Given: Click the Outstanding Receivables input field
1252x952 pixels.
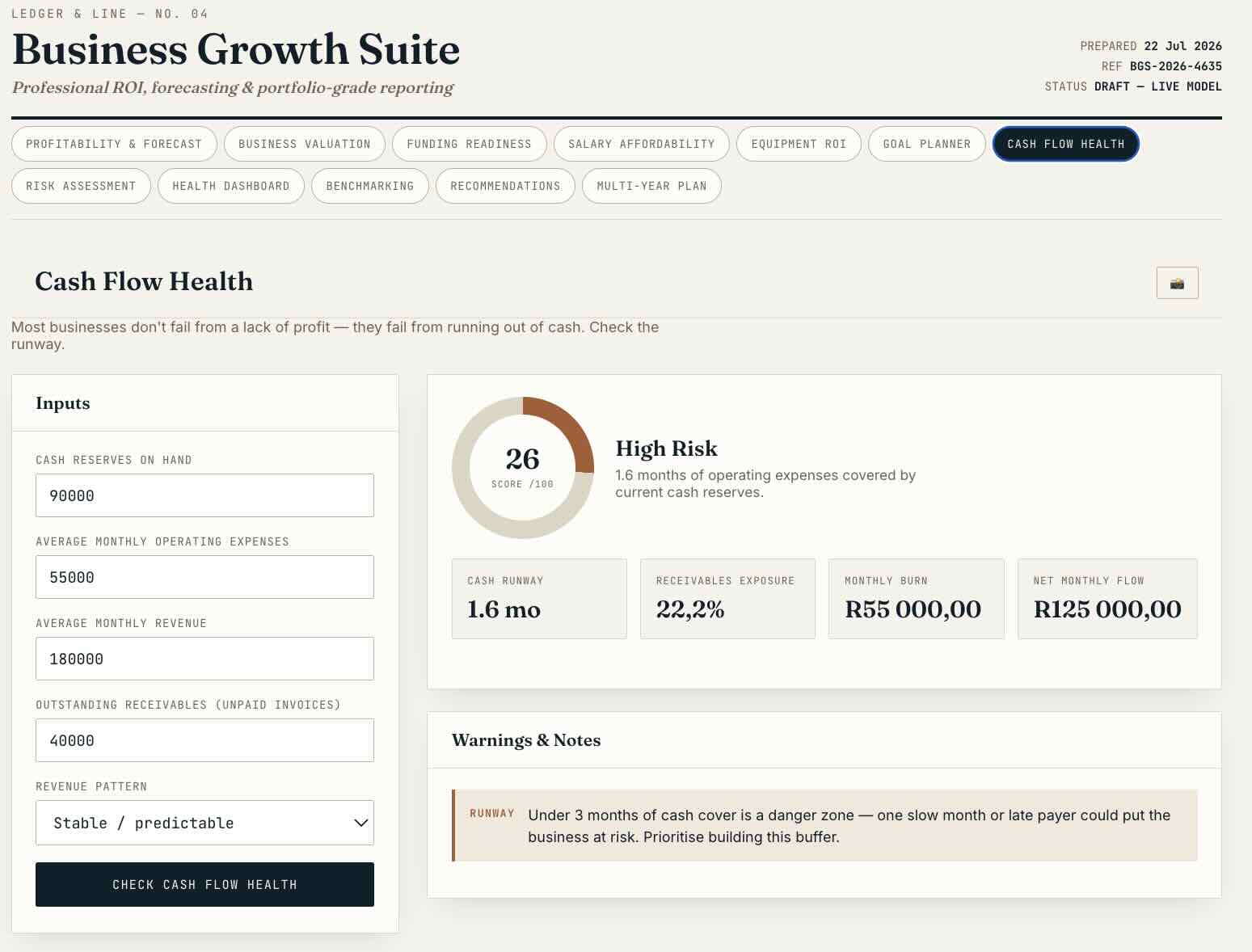Looking at the screenshot, I should click(x=204, y=740).
